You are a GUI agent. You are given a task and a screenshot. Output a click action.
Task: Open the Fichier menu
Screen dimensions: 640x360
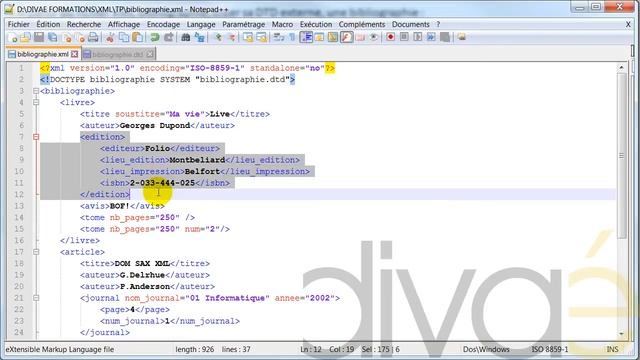pos(19,24)
